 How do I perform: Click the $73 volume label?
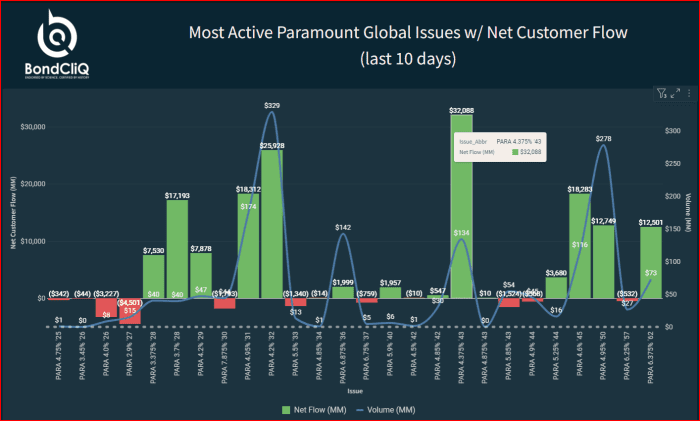tap(651, 273)
